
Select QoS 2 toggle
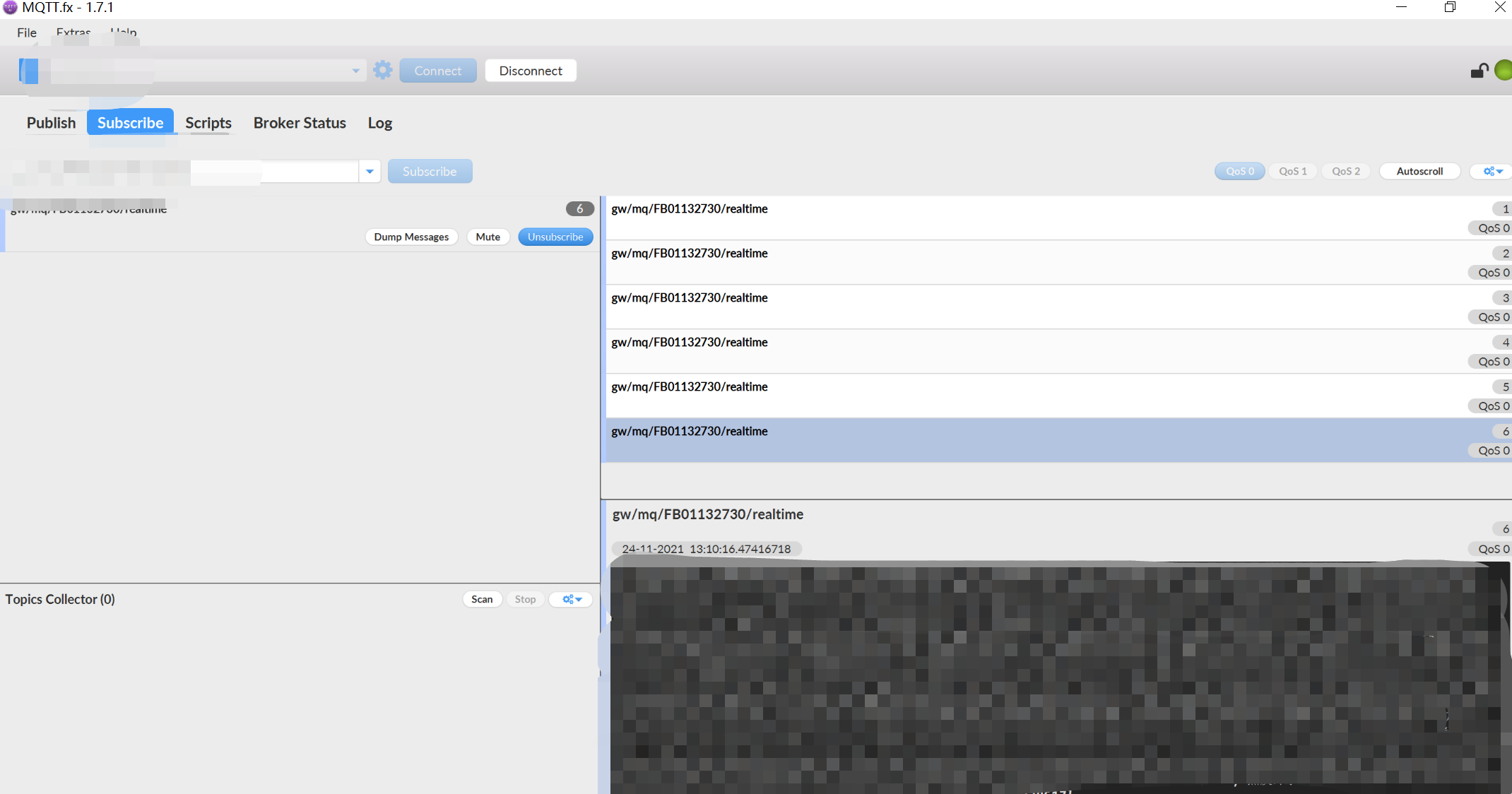(1345, 172)
